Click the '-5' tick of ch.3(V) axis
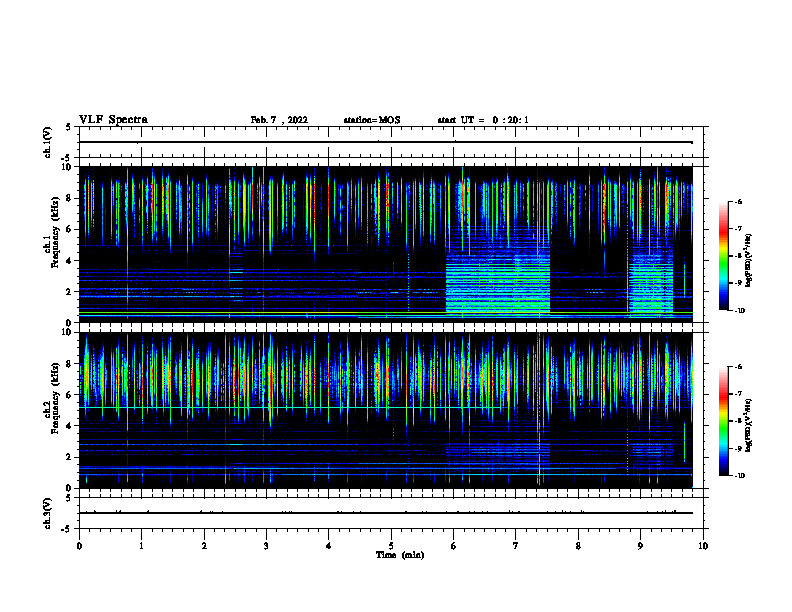The height and width of the screenshot is (612, 792). (x=67, y=529)
